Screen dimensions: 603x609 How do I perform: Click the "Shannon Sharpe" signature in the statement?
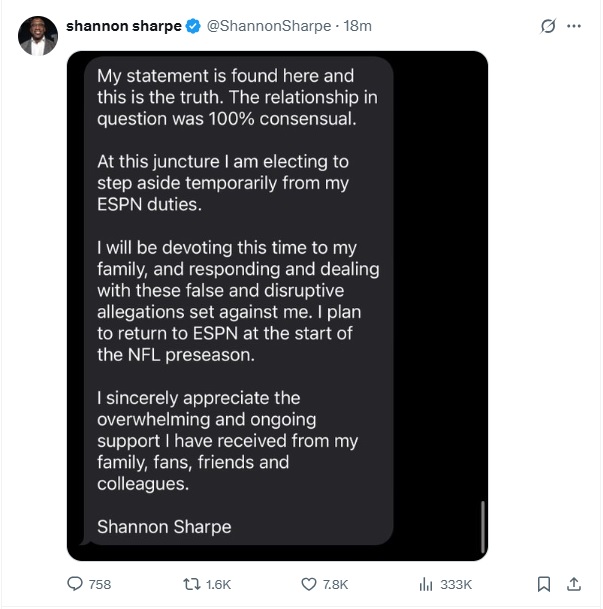point(163,526)
